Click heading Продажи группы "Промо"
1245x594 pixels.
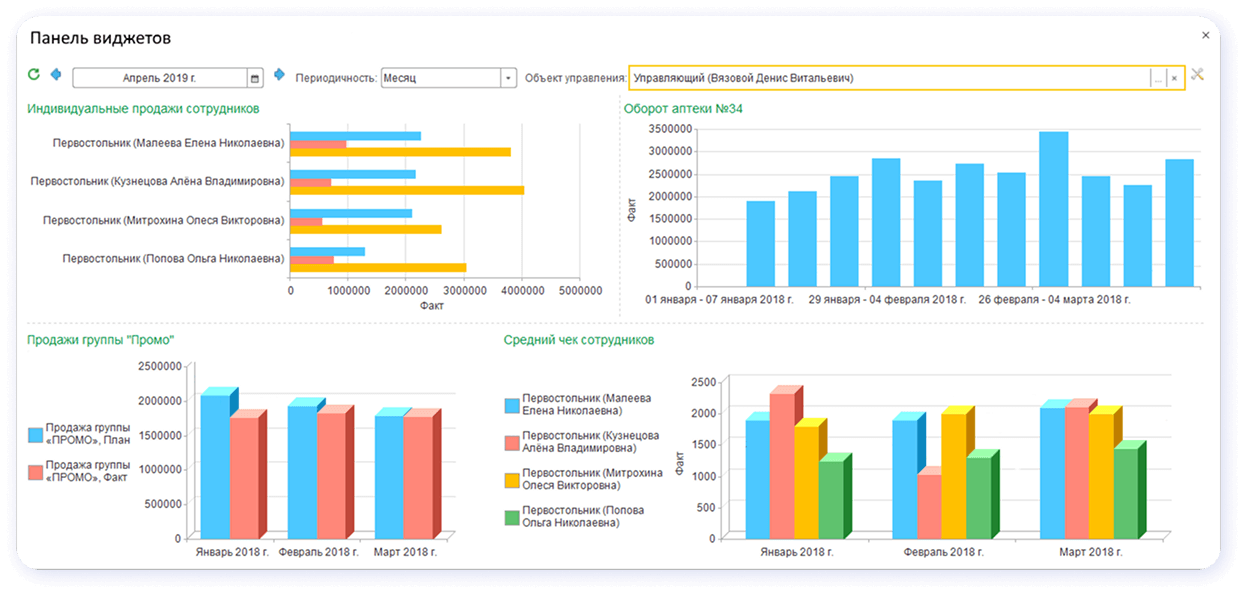[100, 340]
